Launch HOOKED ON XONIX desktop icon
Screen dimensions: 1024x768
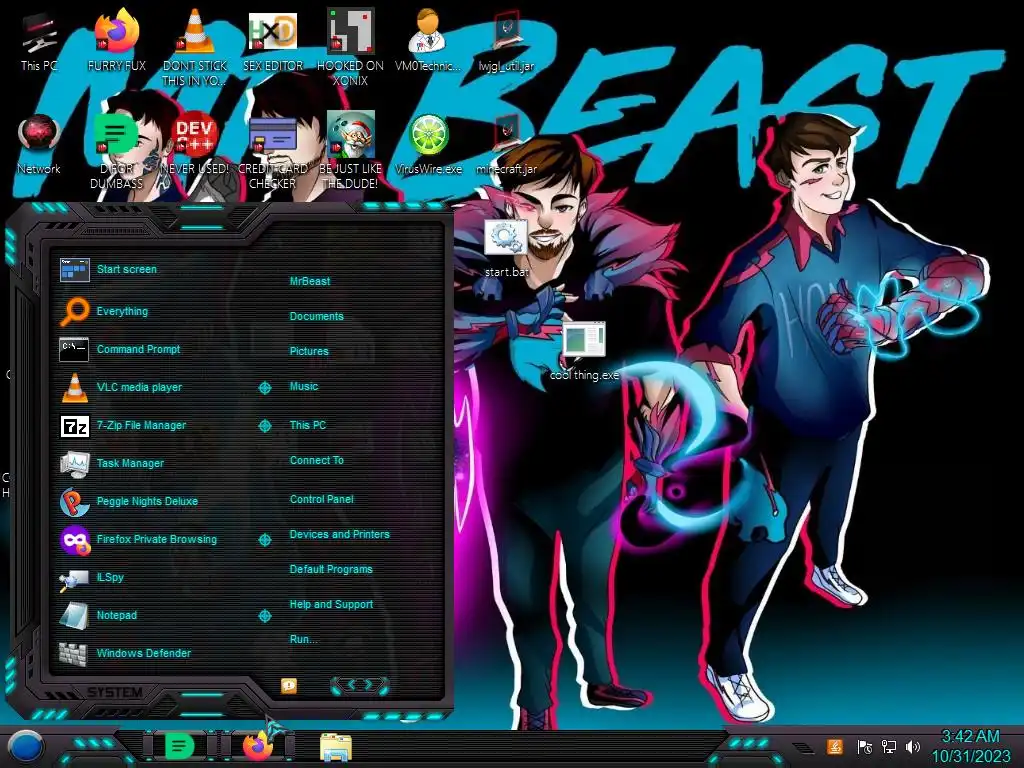coord(350,47)
